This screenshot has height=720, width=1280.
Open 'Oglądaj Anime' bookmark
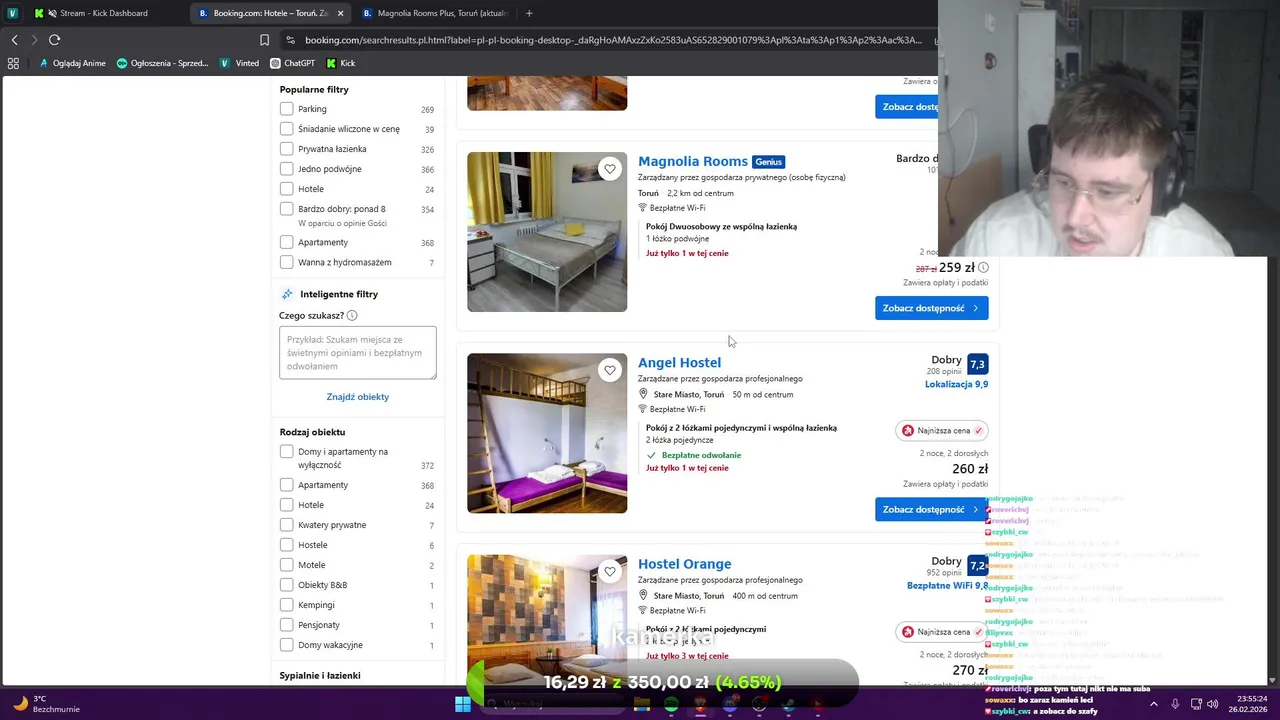tap(72, 63)
